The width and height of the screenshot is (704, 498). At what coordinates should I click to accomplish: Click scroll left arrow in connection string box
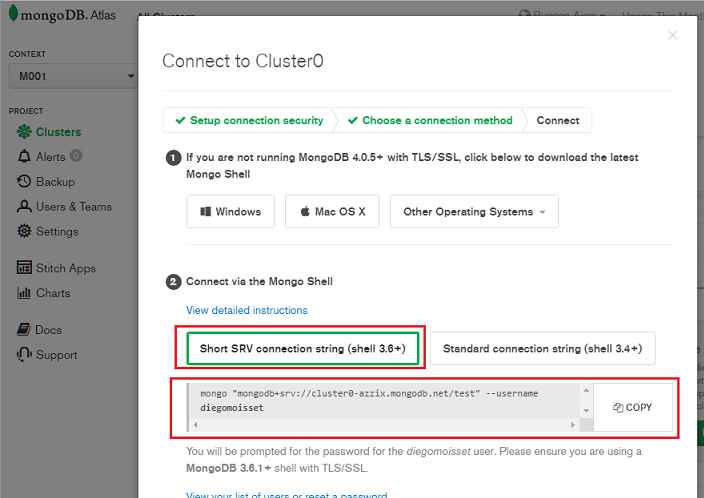(x=196, y=424)
